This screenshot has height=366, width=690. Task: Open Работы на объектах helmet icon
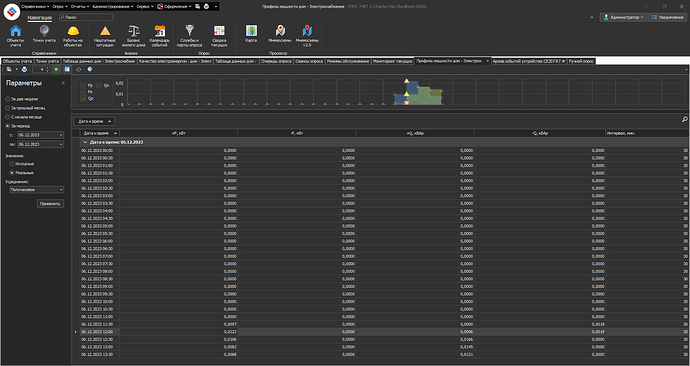[x=73, y=31]
